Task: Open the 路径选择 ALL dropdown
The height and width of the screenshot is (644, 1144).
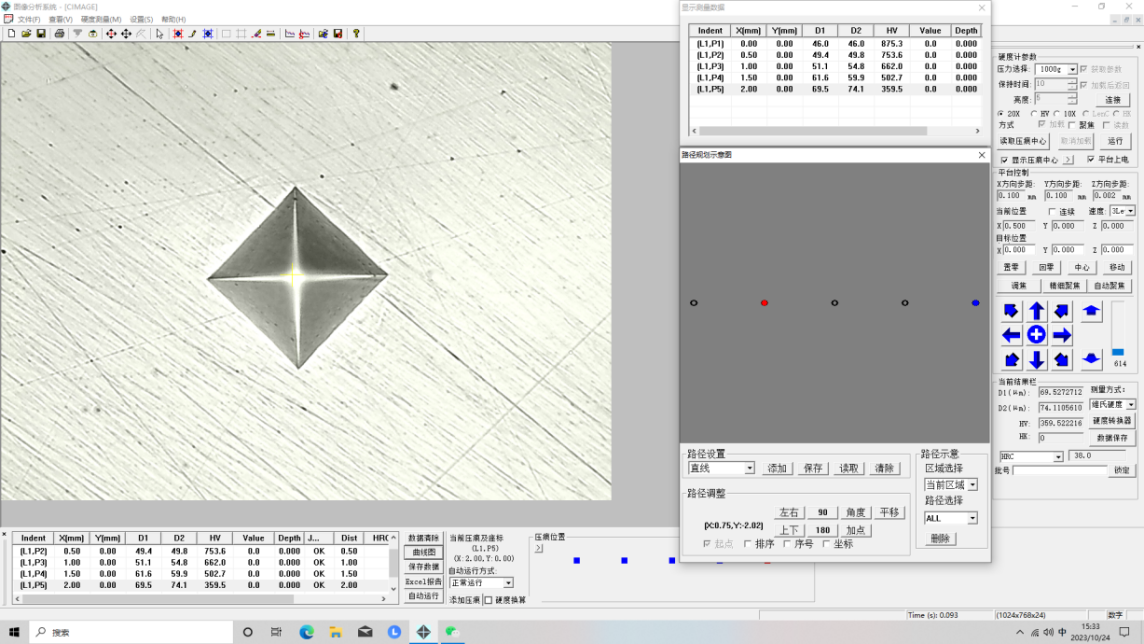Action: [x=971, y=519]
